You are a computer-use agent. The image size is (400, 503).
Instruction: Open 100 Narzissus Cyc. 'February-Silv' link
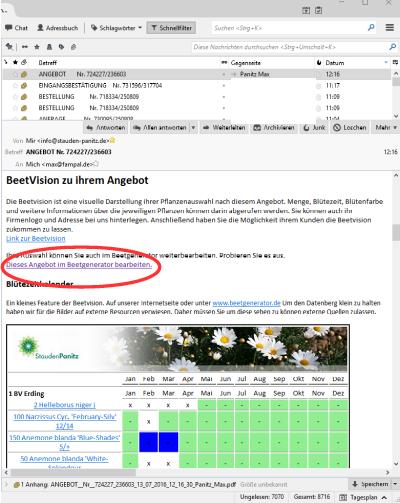pyautogui.click(x=65, y=421)
